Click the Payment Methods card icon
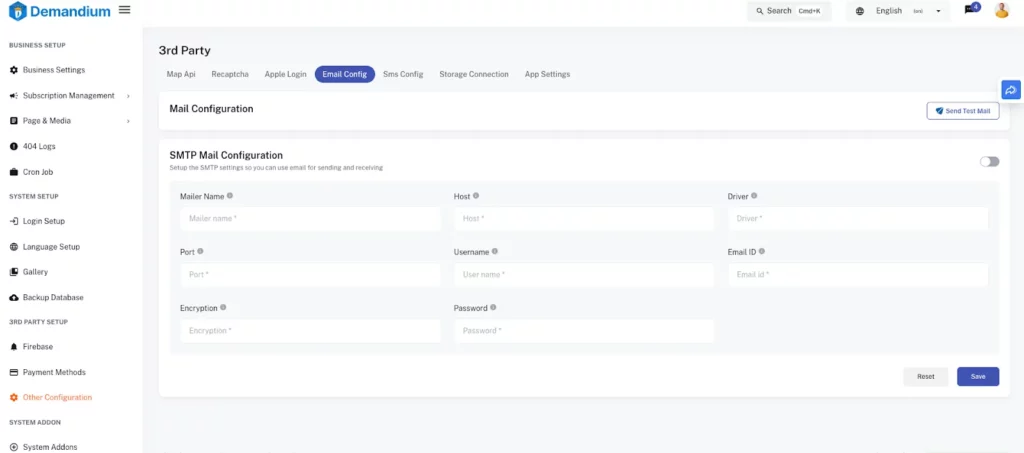The image size is (1024, 453). 14,372
